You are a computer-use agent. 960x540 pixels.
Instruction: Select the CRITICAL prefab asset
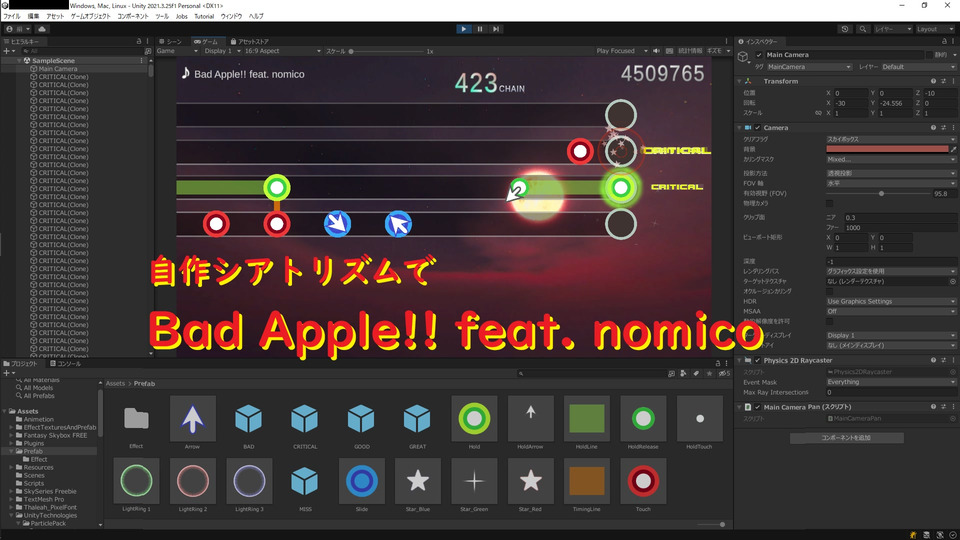tap(305, 422)
